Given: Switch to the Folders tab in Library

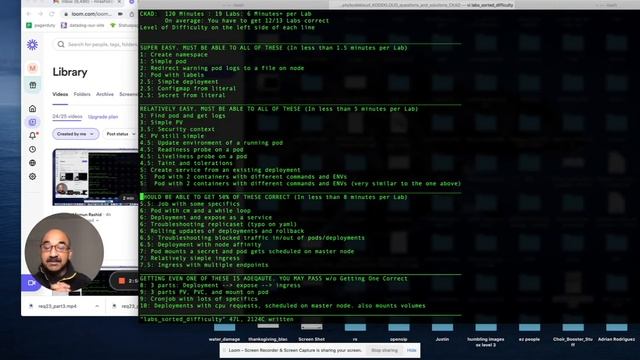Looking at the screenshot, I should [x=82, y=94].
